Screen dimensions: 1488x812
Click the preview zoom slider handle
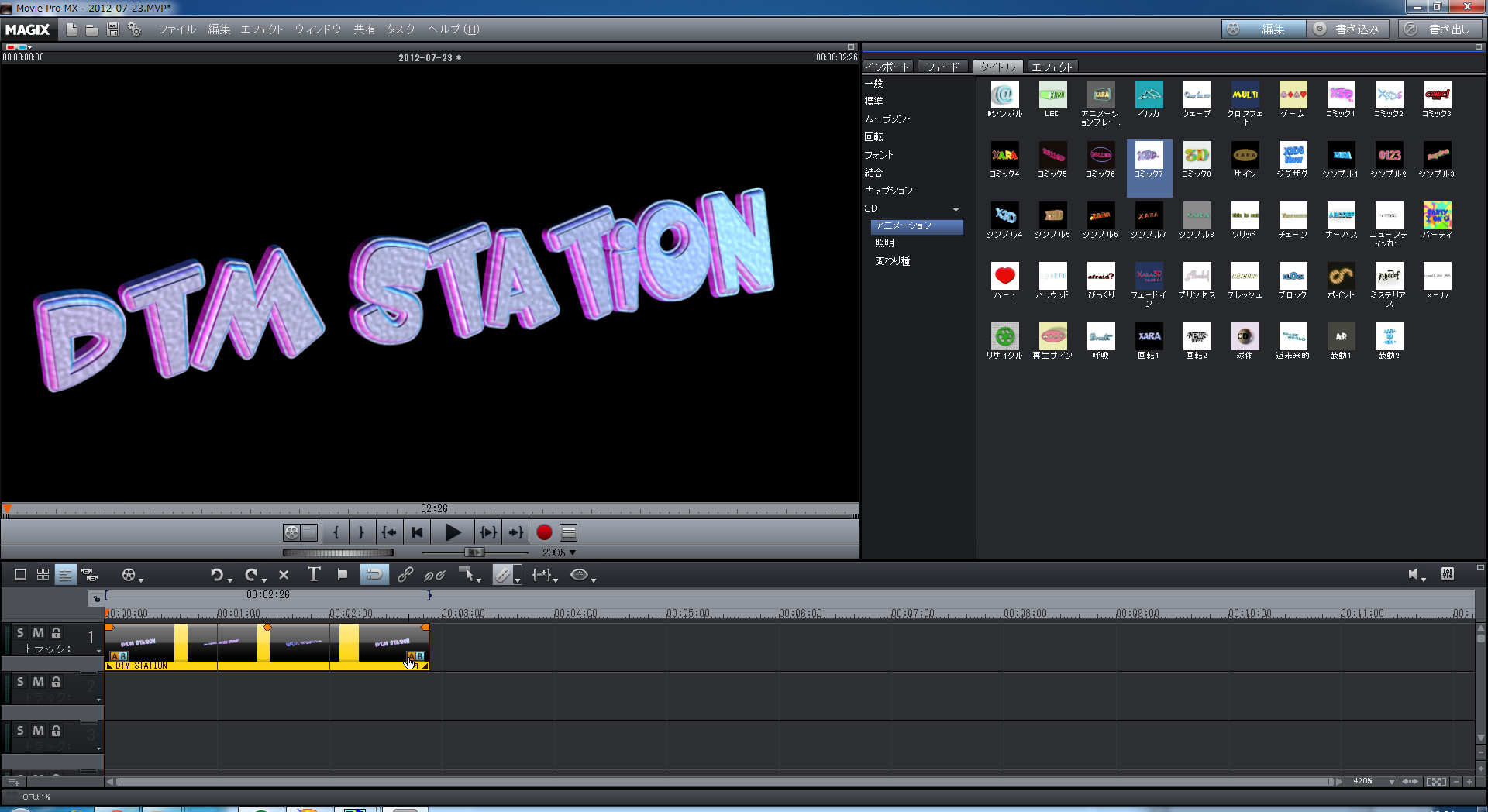tap(474, 552)
